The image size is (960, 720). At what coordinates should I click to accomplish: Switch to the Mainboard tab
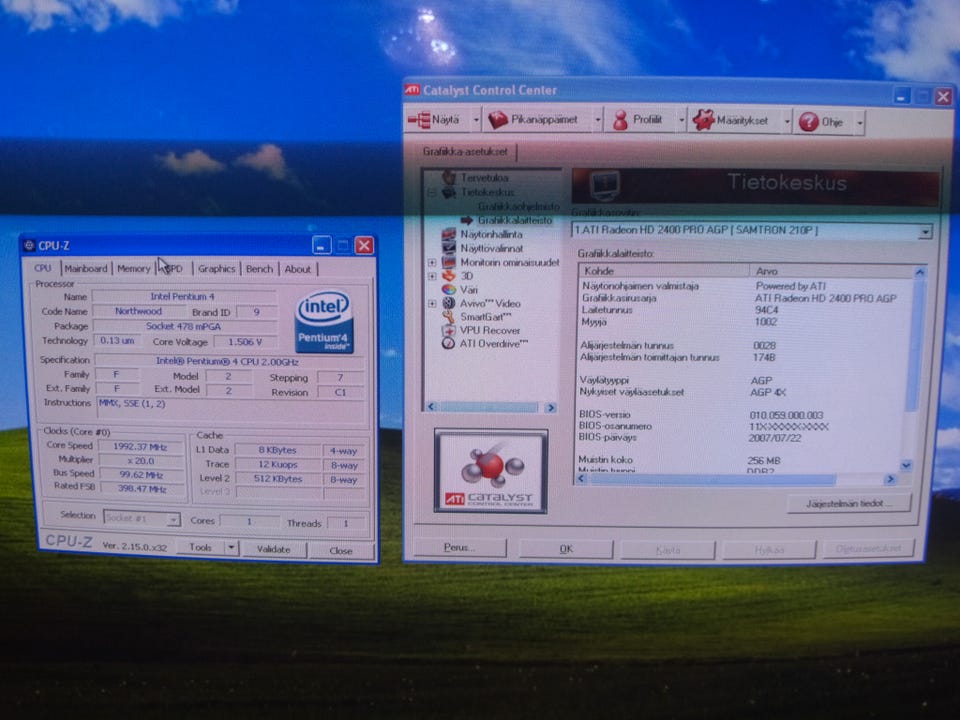coord(85,268)
